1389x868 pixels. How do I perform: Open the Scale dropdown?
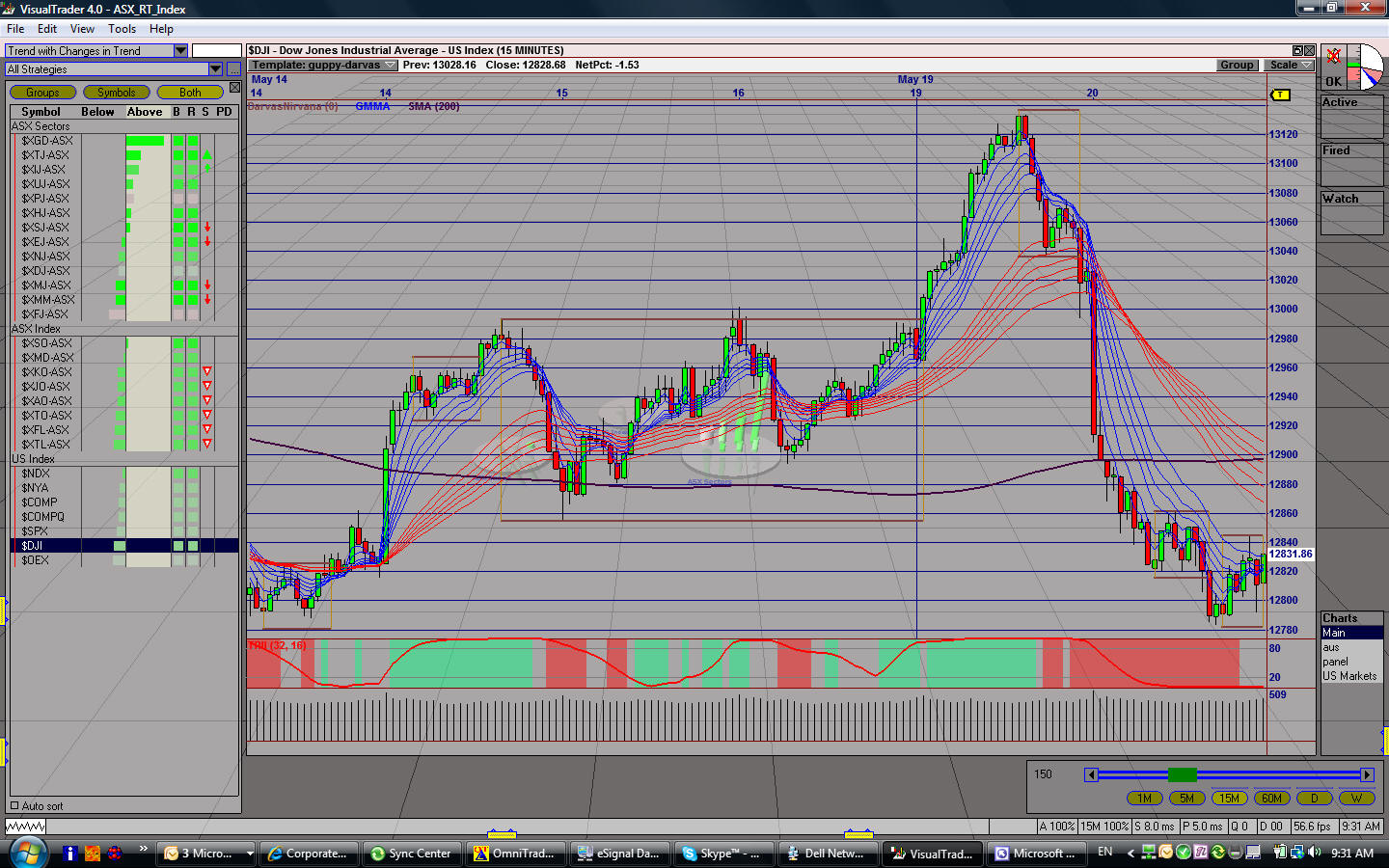[1290, 65]
